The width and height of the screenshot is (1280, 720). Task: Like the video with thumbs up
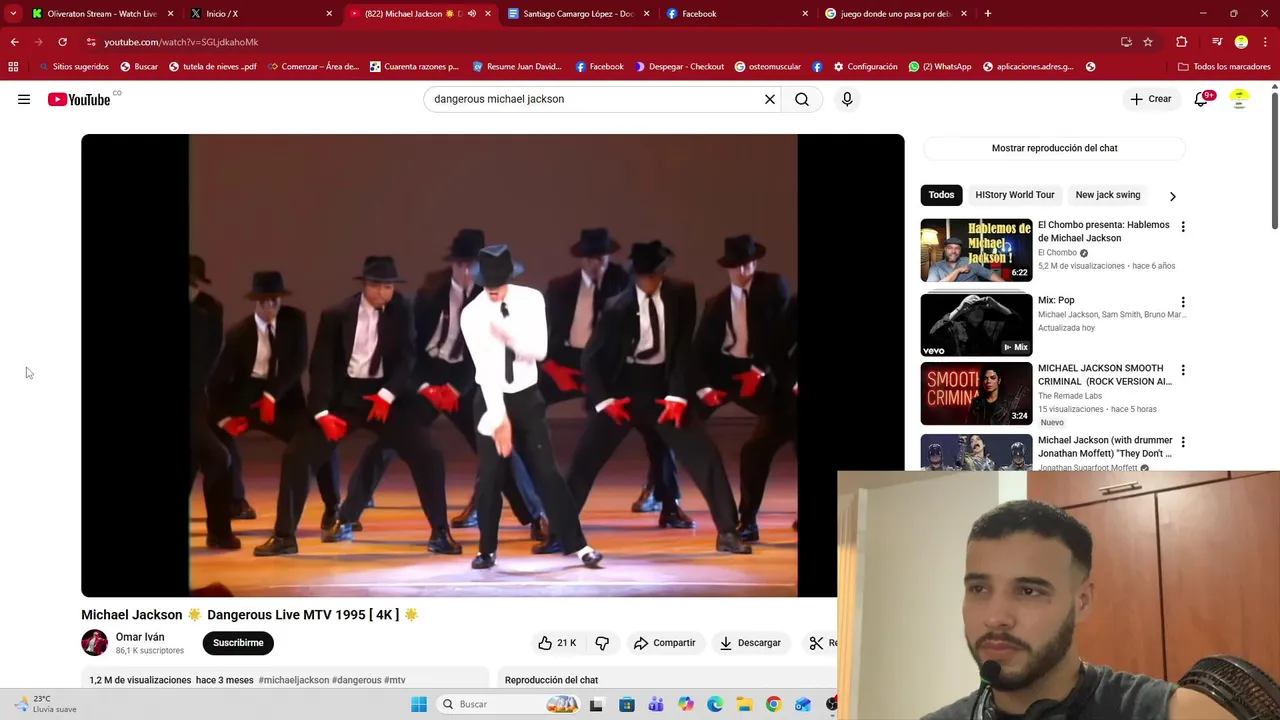pyautogui.click(x=557, y=643)
